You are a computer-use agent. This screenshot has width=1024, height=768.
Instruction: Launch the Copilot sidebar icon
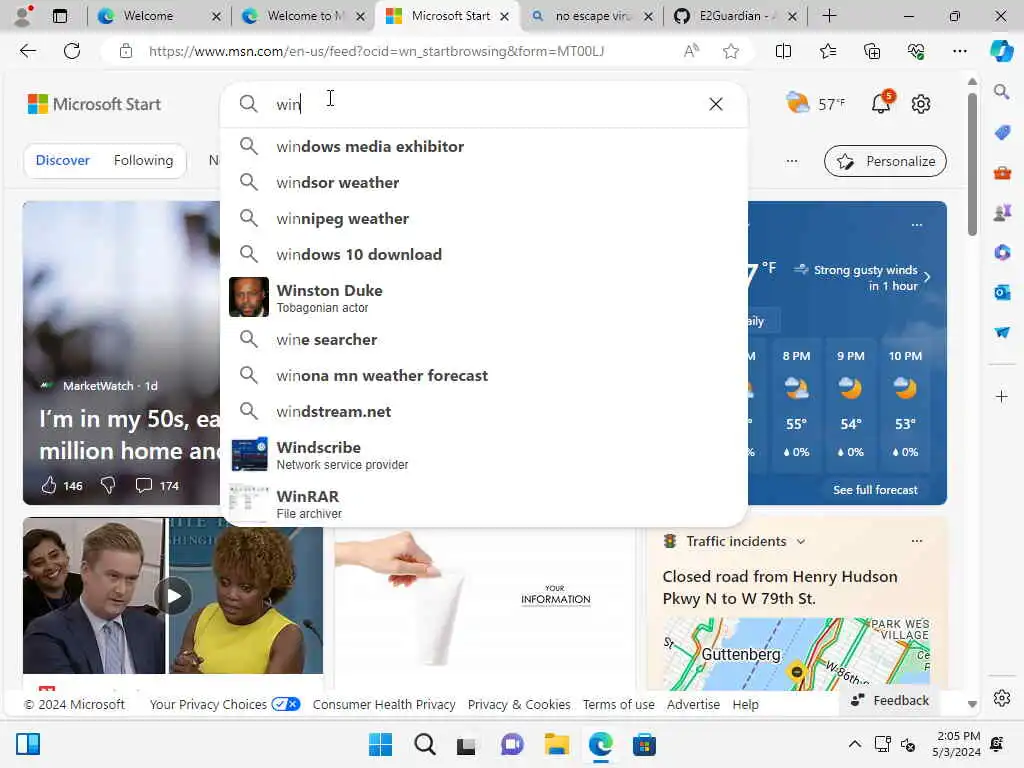coord(1002,51)
